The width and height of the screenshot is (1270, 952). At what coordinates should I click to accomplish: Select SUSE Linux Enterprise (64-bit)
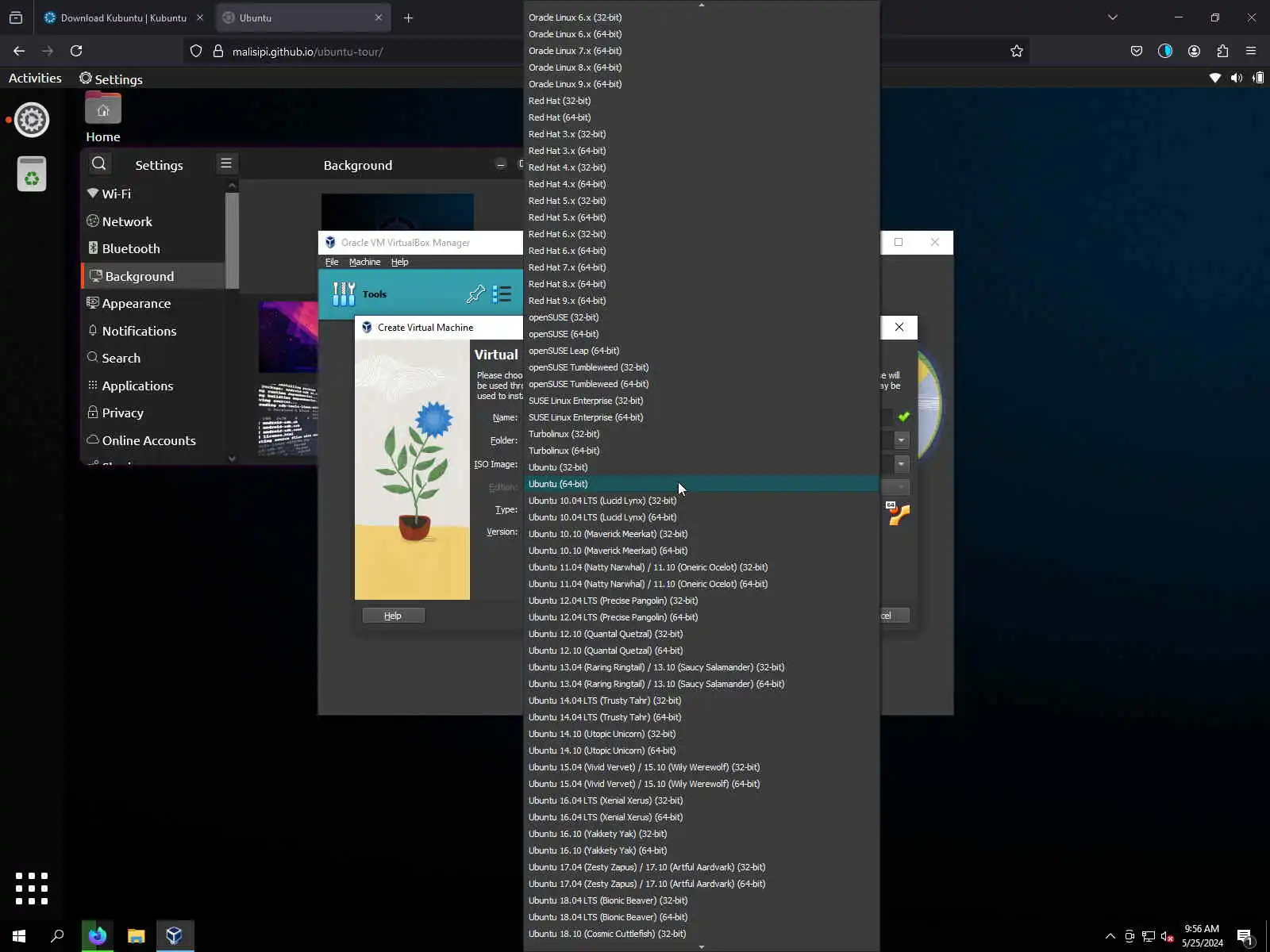tap(702, 417)
